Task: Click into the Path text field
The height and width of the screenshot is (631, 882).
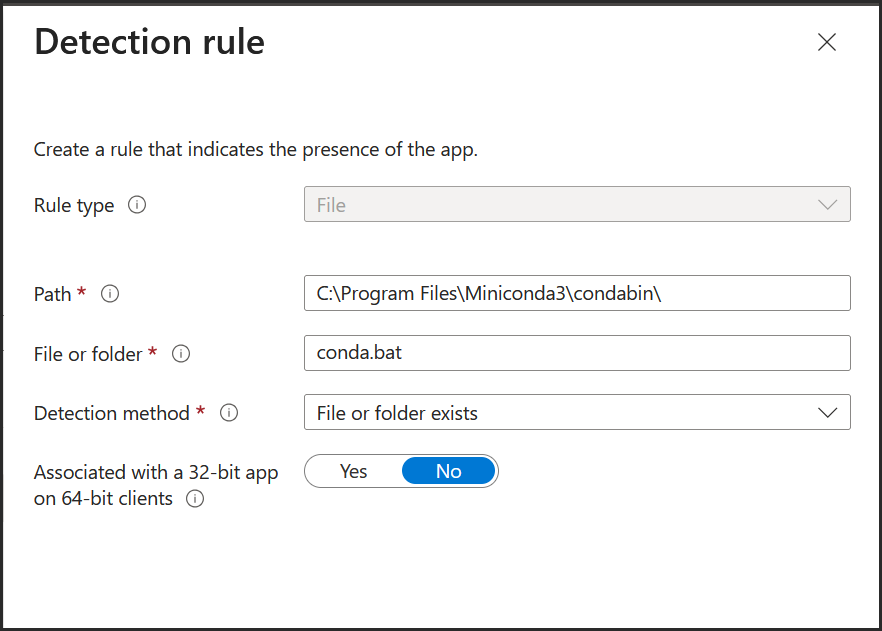Action: click(x=576, y=294)
